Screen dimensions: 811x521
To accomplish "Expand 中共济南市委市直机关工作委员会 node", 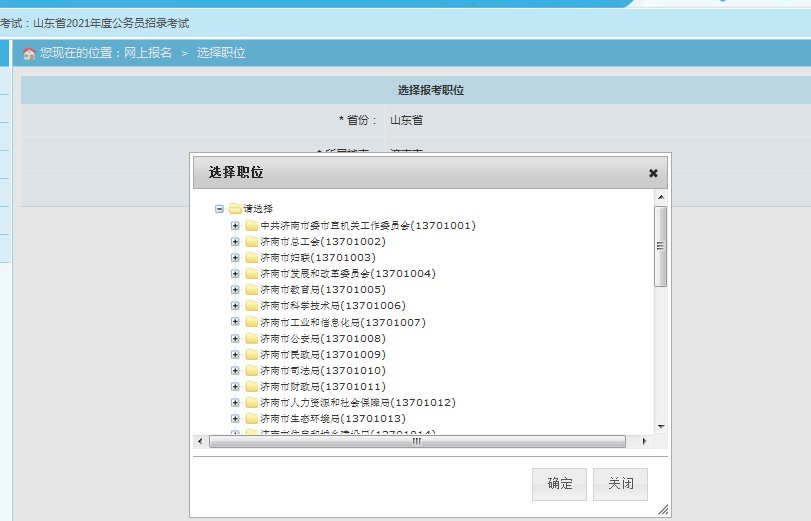I will point(235,226).
